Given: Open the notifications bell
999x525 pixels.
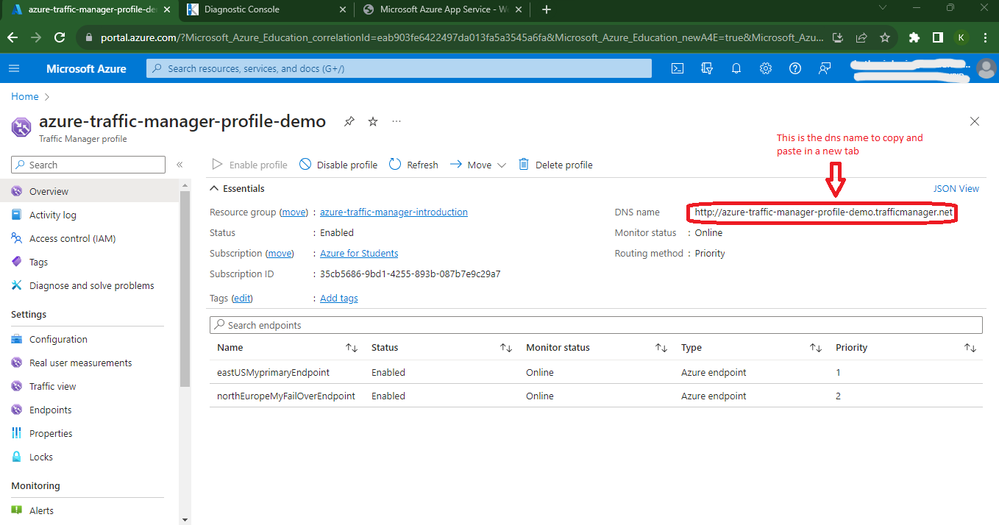Looking at the screenshot, I should 736,68.
